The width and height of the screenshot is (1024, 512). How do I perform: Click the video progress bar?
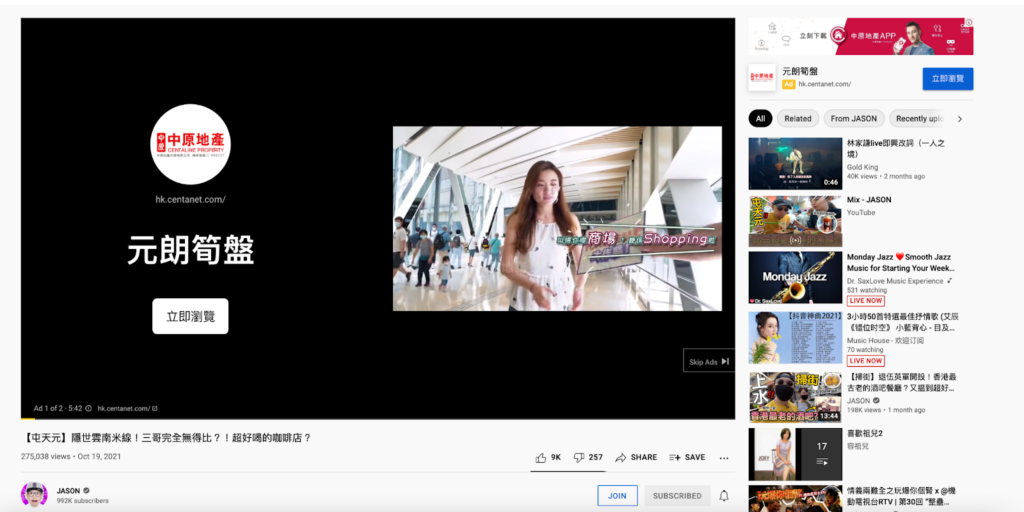(x=377, y=418)
